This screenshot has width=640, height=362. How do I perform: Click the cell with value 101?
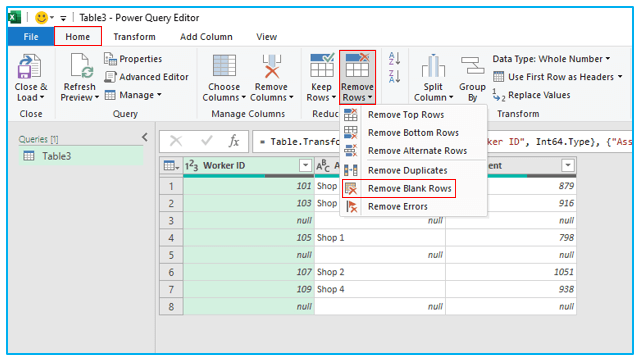pos(249,186)
